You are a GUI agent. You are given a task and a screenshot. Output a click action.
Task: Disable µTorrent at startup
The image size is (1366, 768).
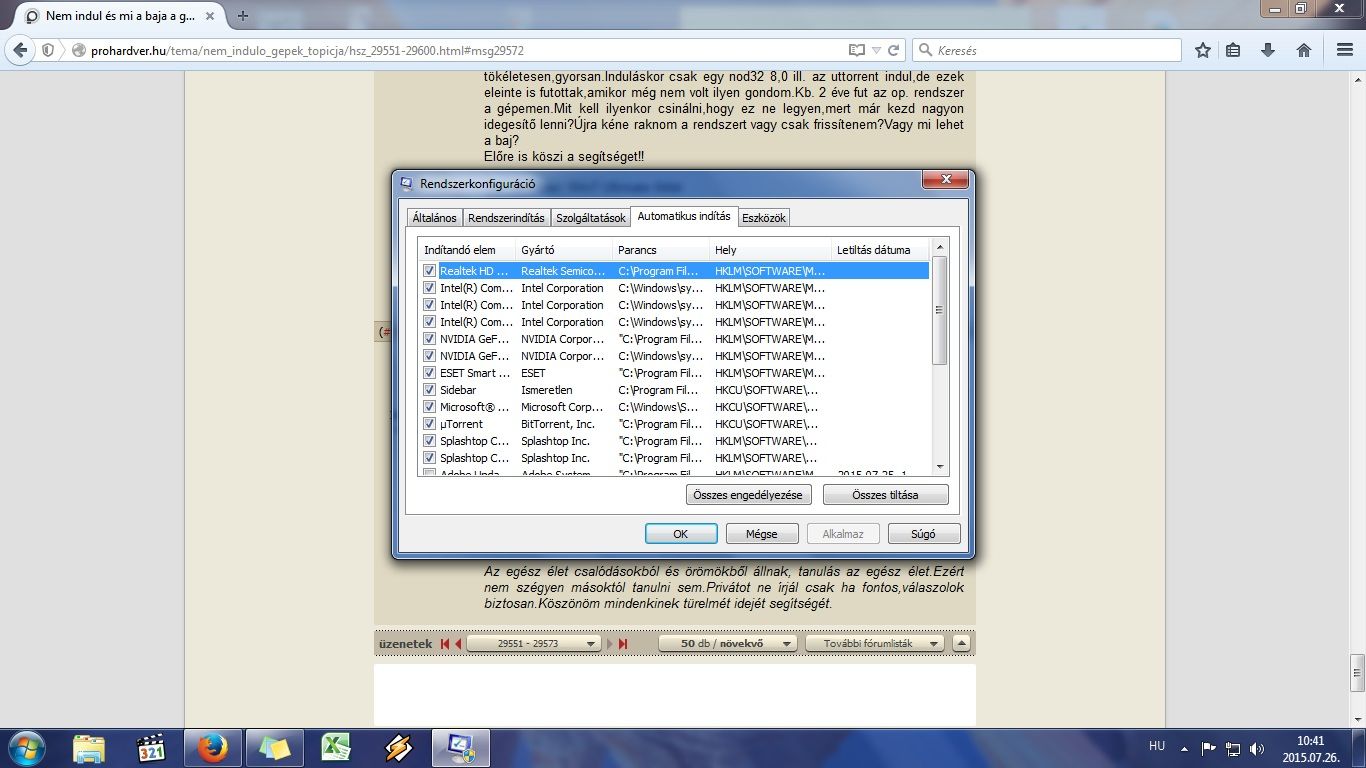click(429, 424)
